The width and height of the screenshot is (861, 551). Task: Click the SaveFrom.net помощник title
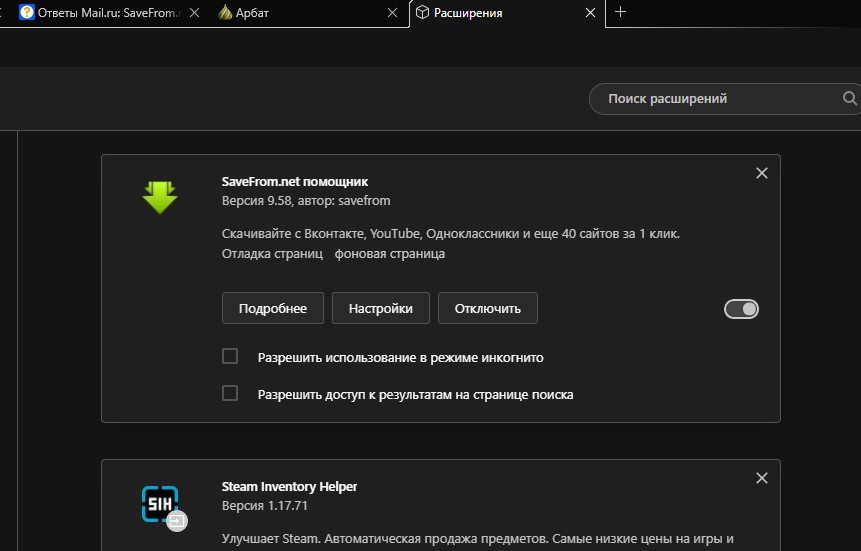(295, 181)
